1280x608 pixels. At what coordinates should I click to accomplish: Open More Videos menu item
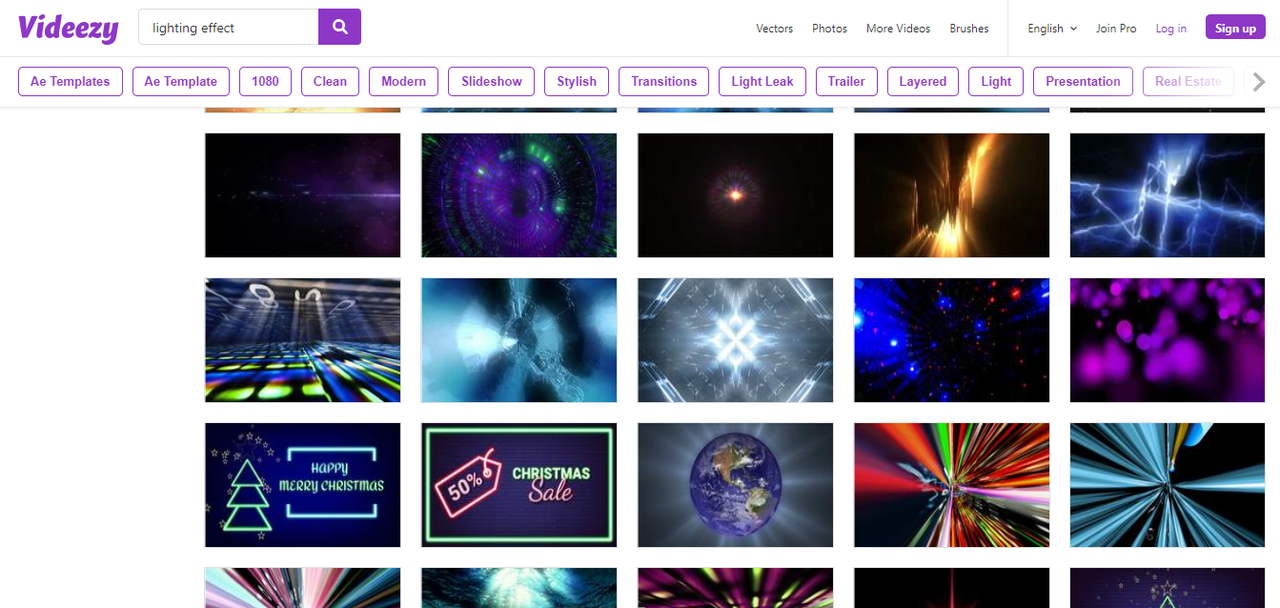[898, 28]
